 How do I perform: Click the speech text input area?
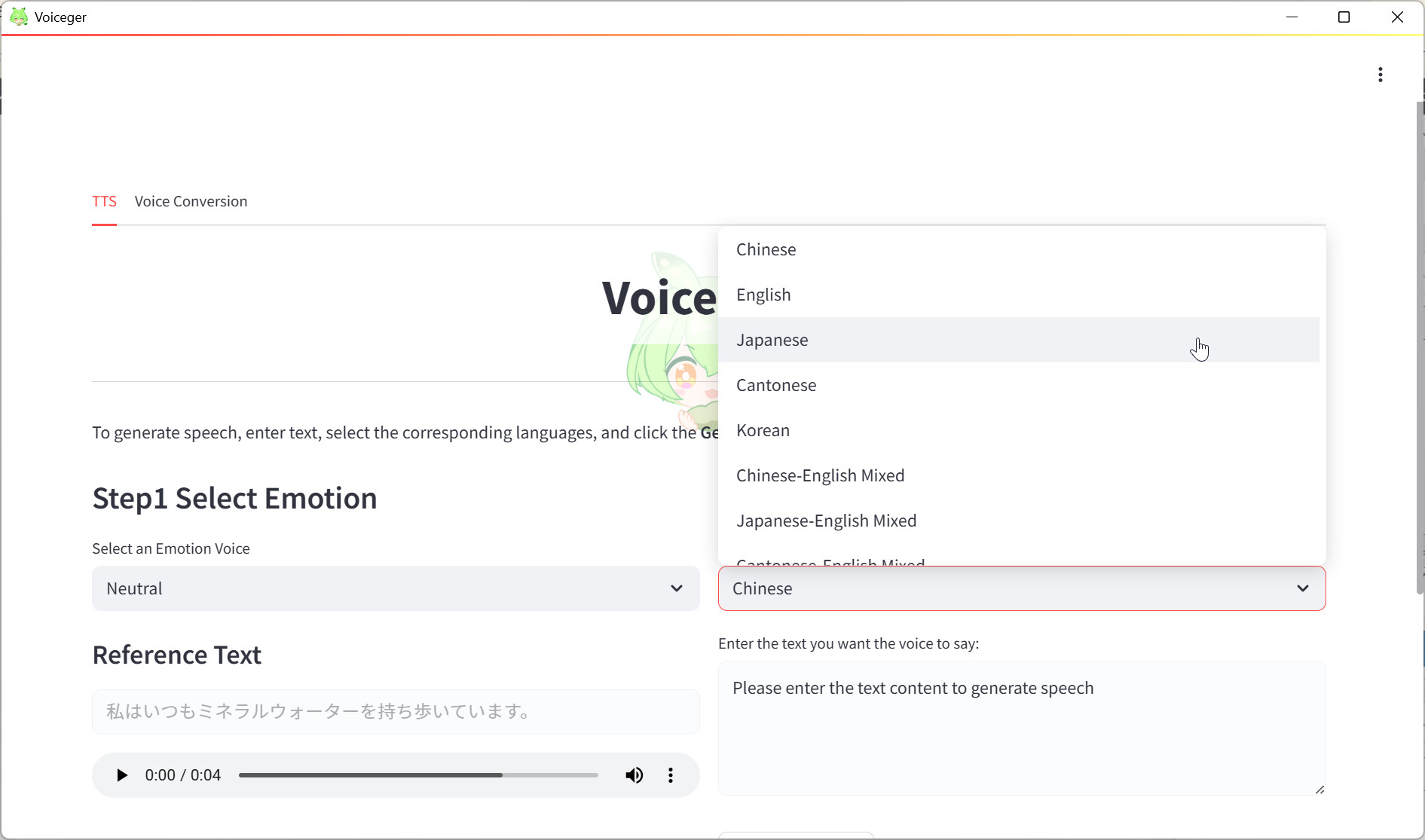coord(1021,728)
